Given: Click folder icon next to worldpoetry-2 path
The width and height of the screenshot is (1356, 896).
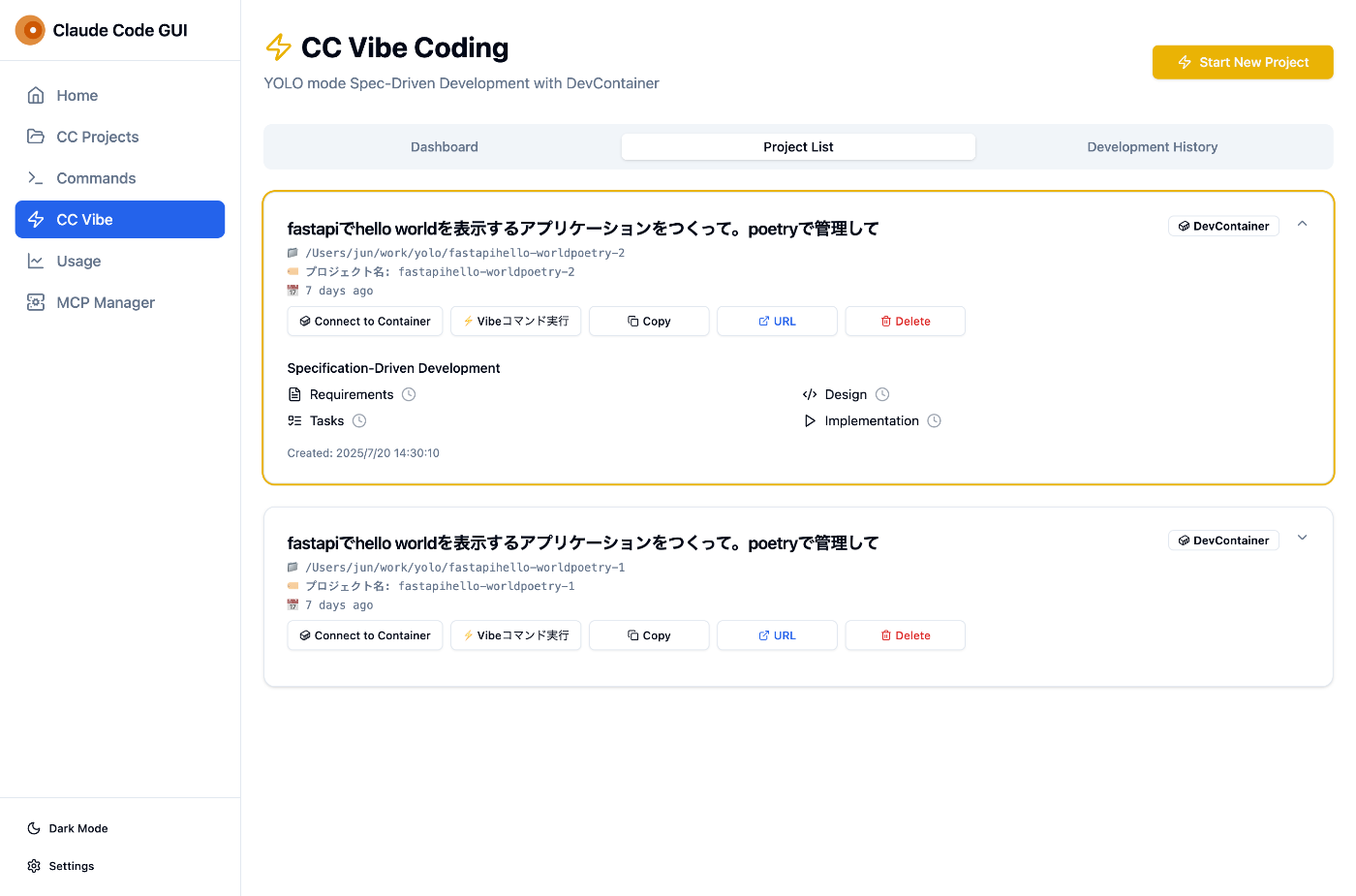Looking at the screenshot, I should [293, 253].
